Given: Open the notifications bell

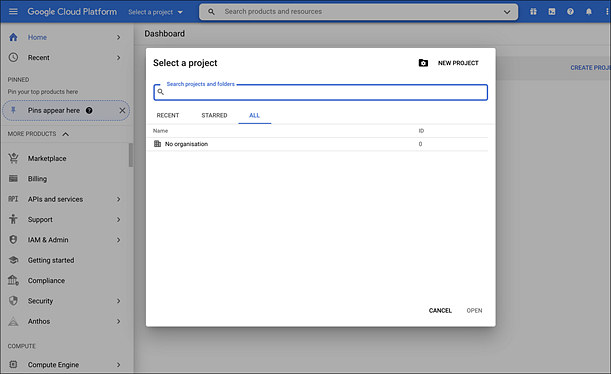Looking at the screenshot, I should [589, 12].
